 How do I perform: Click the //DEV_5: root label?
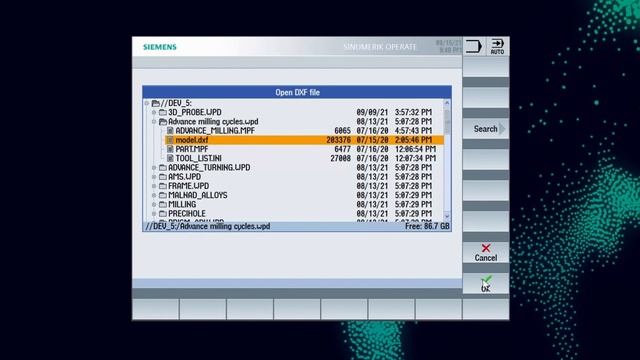coord(176,103)
